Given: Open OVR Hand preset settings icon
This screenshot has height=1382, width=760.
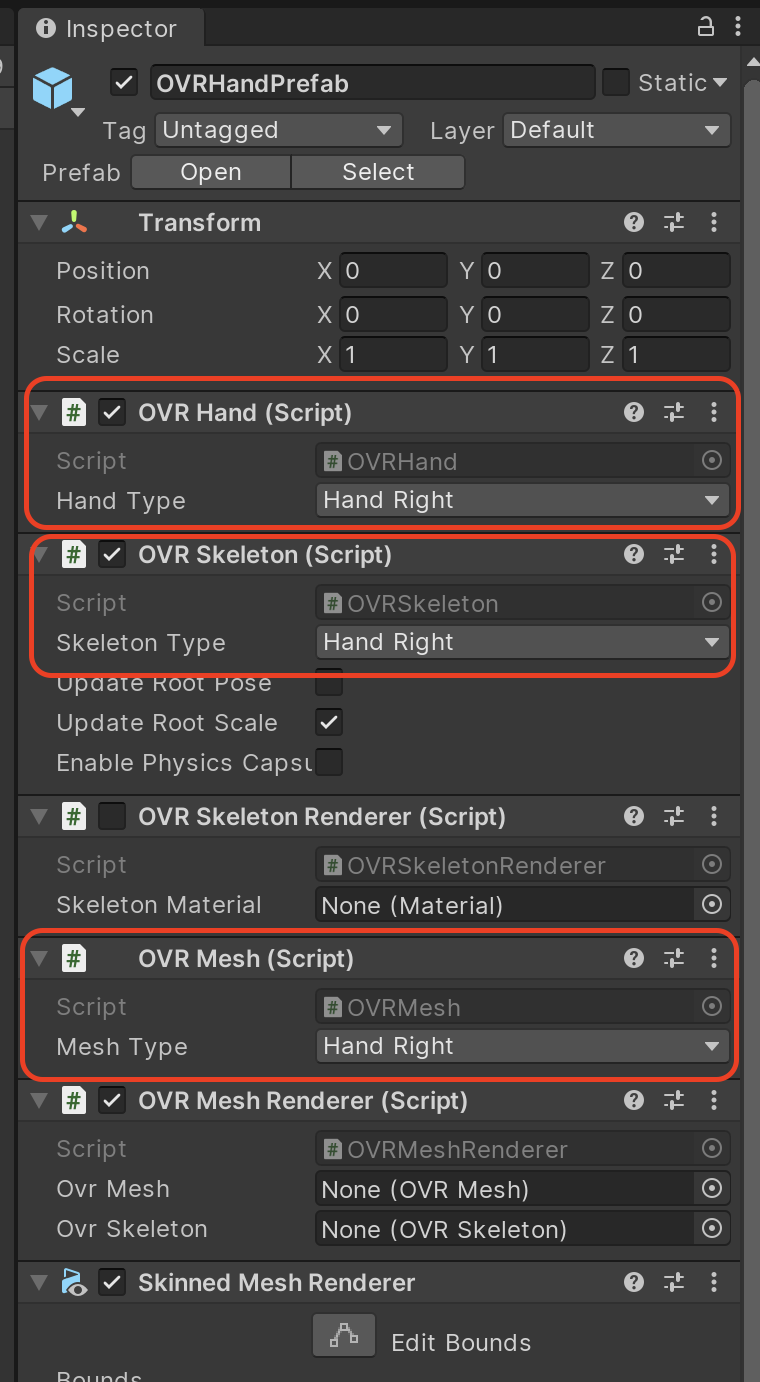Looking at the screenshot, I should pos(674,412).
